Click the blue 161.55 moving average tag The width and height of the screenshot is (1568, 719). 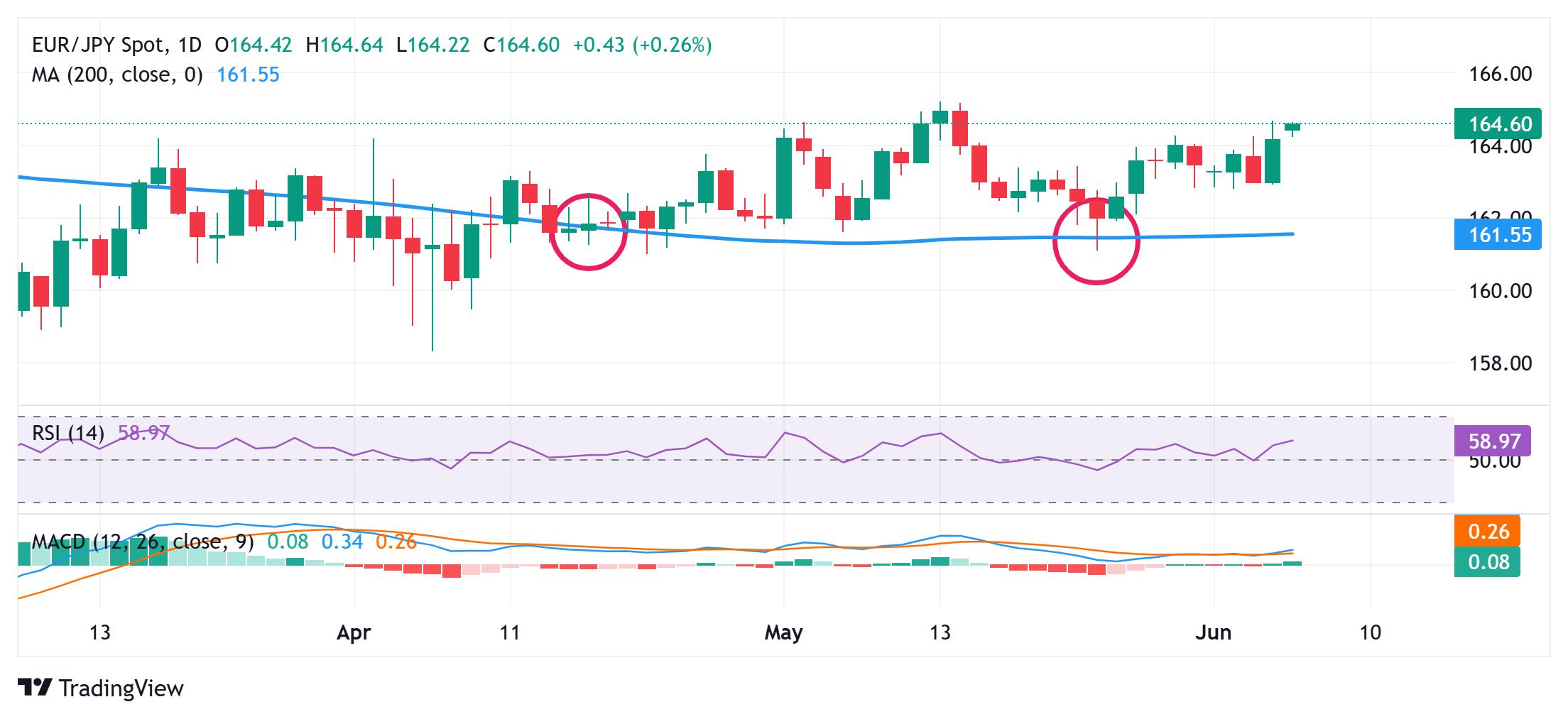pos(1498,235)
